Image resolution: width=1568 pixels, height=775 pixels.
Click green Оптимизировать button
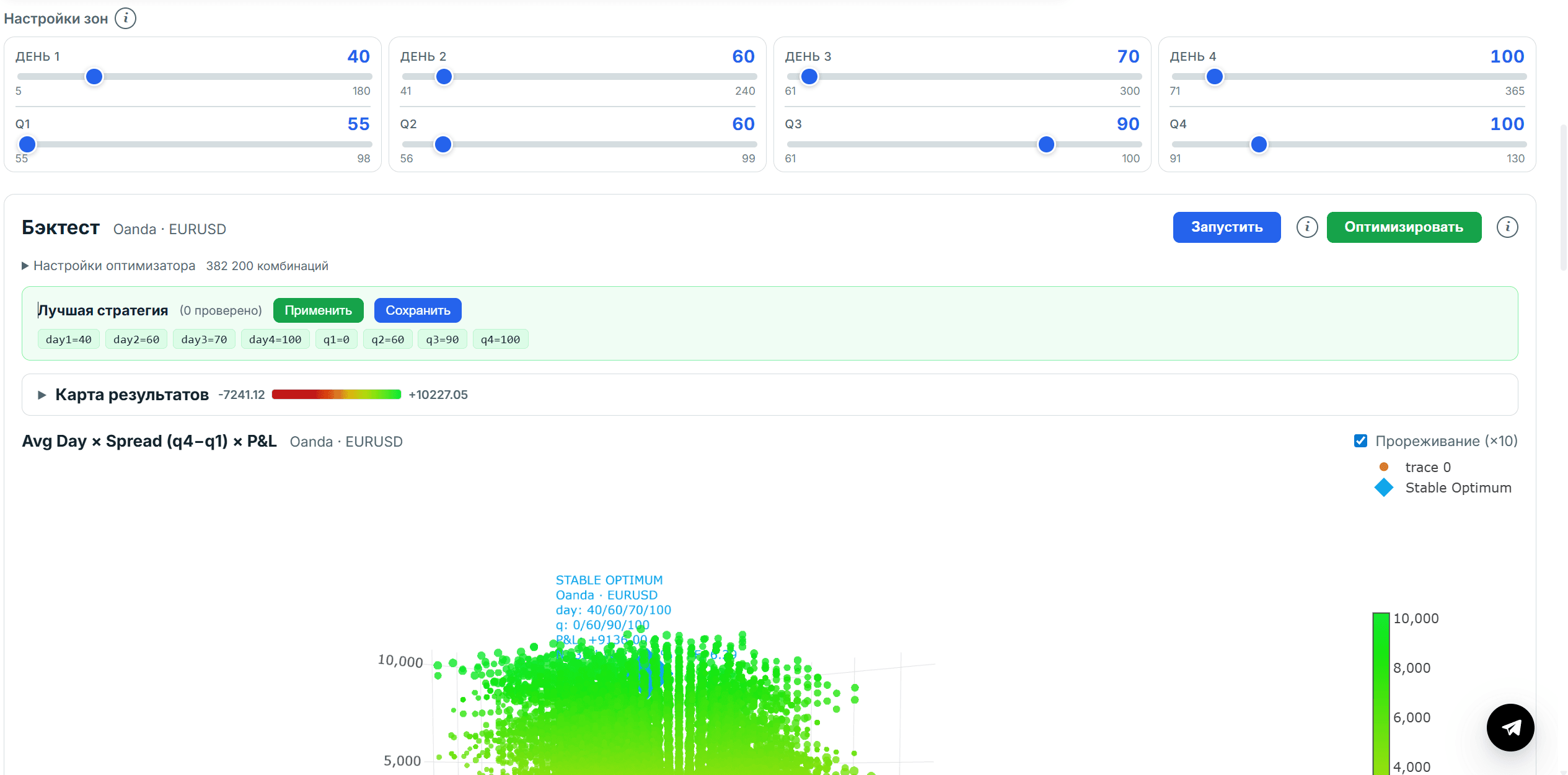tap(1404, 227)
